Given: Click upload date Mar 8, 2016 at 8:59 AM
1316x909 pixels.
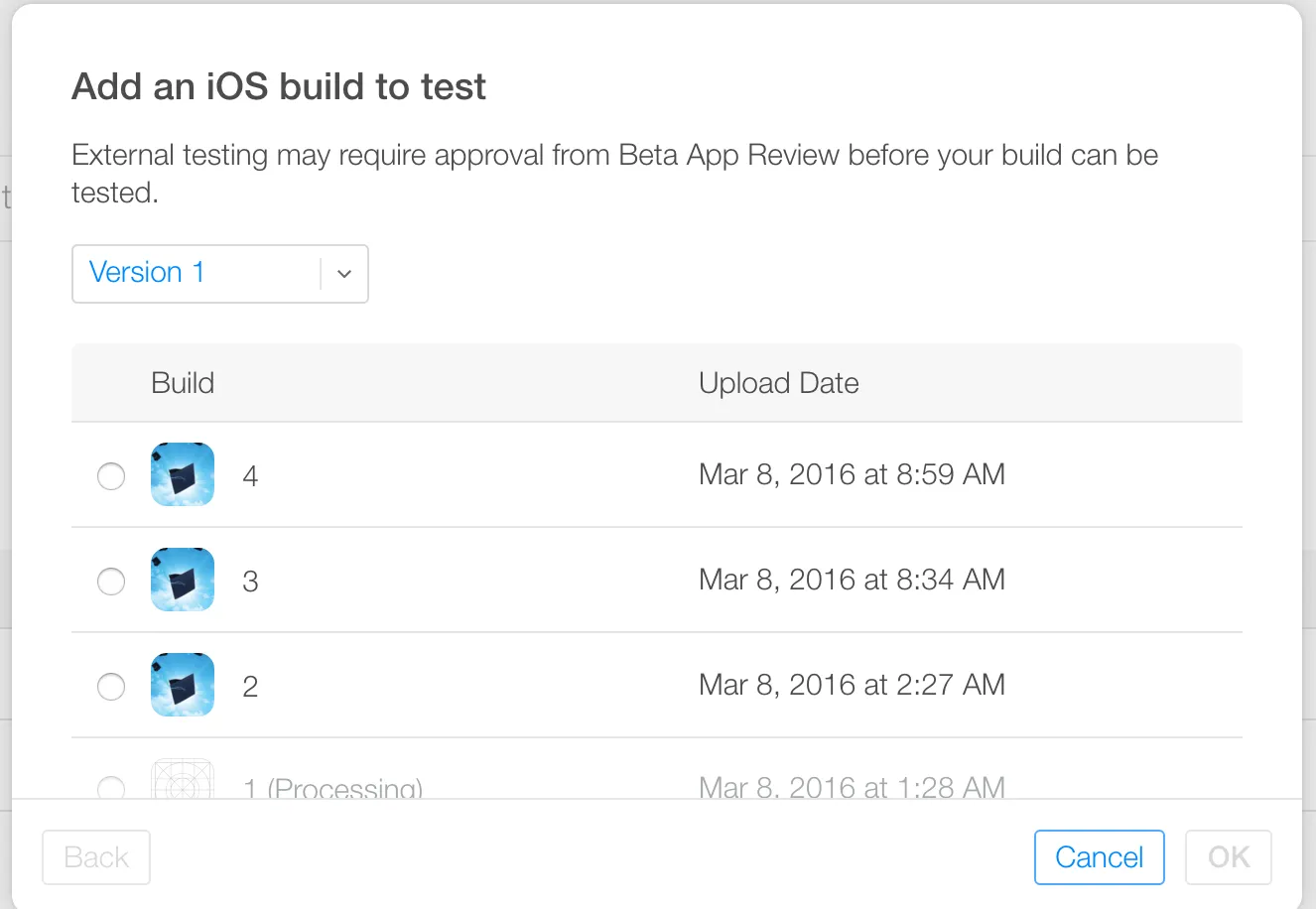Looking at the screenshot, I should [x=852, y=474].
